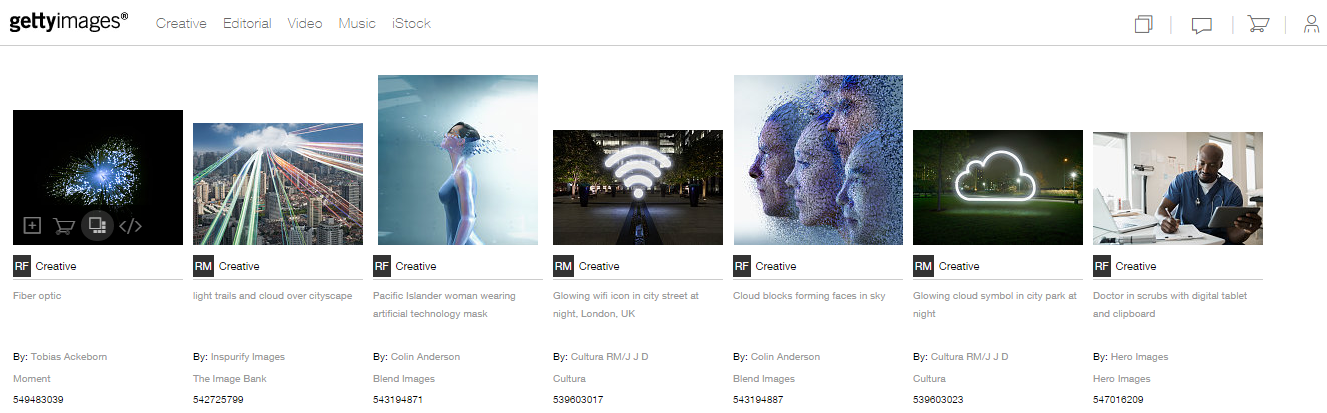Click image ID 539603023
Image resolution: width=1327 pixels, height=413 pixels.
(x=938, y=400)
